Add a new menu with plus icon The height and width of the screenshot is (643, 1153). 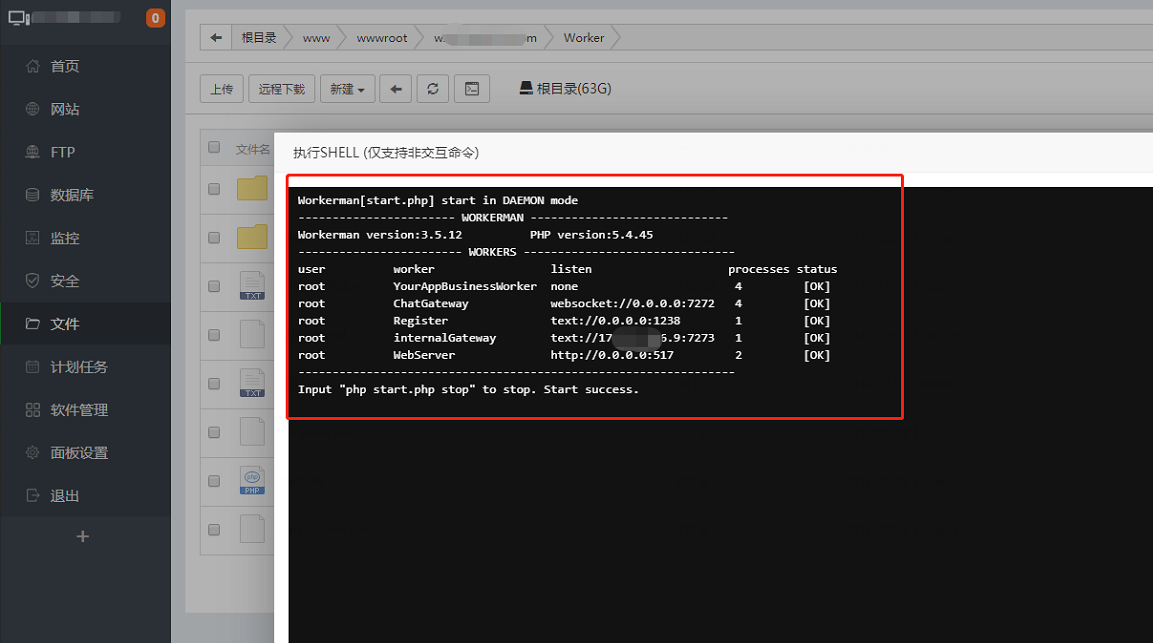click(x=83, y=537)
